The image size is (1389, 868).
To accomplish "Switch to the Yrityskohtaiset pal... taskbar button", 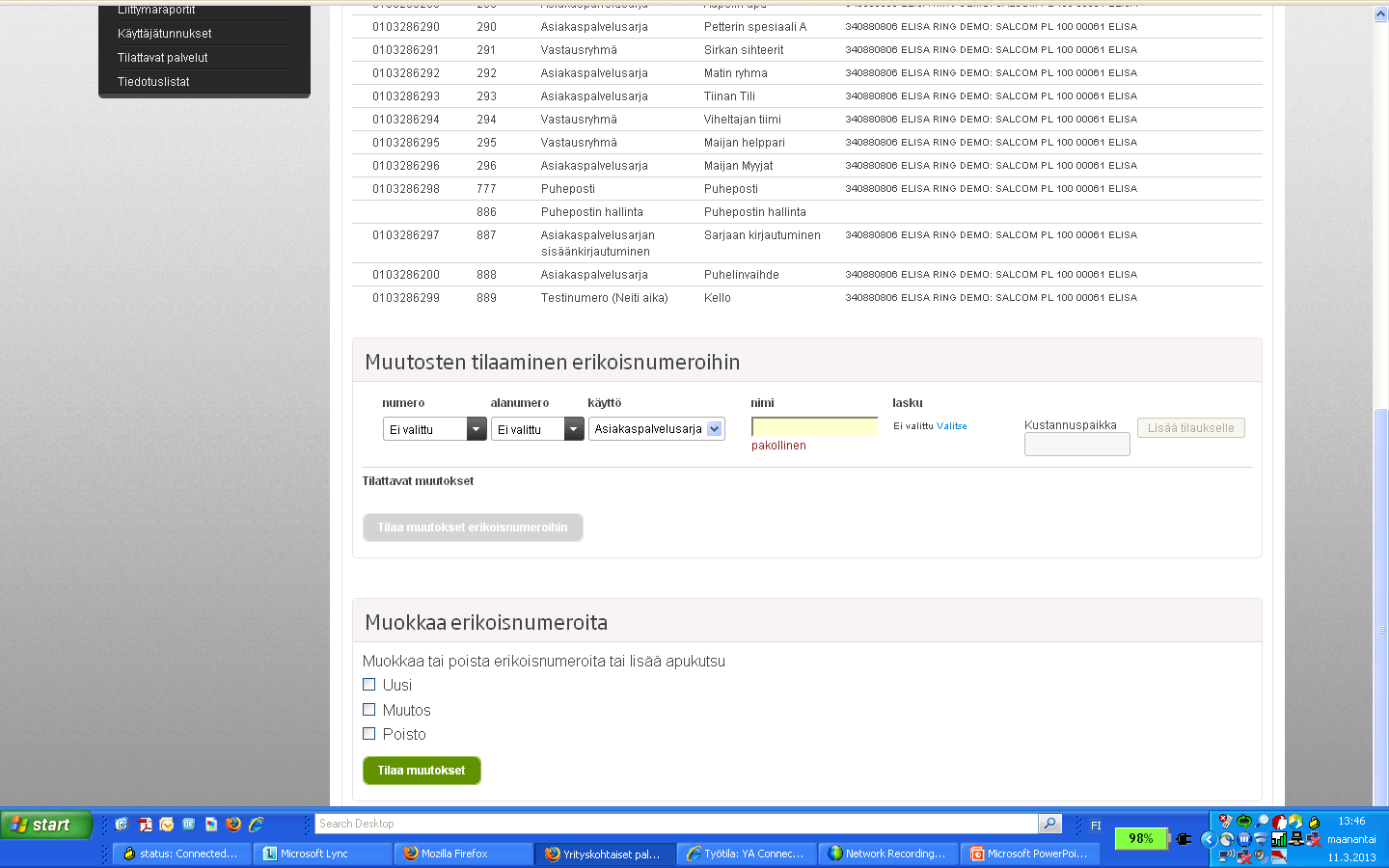I will (605, 854).
